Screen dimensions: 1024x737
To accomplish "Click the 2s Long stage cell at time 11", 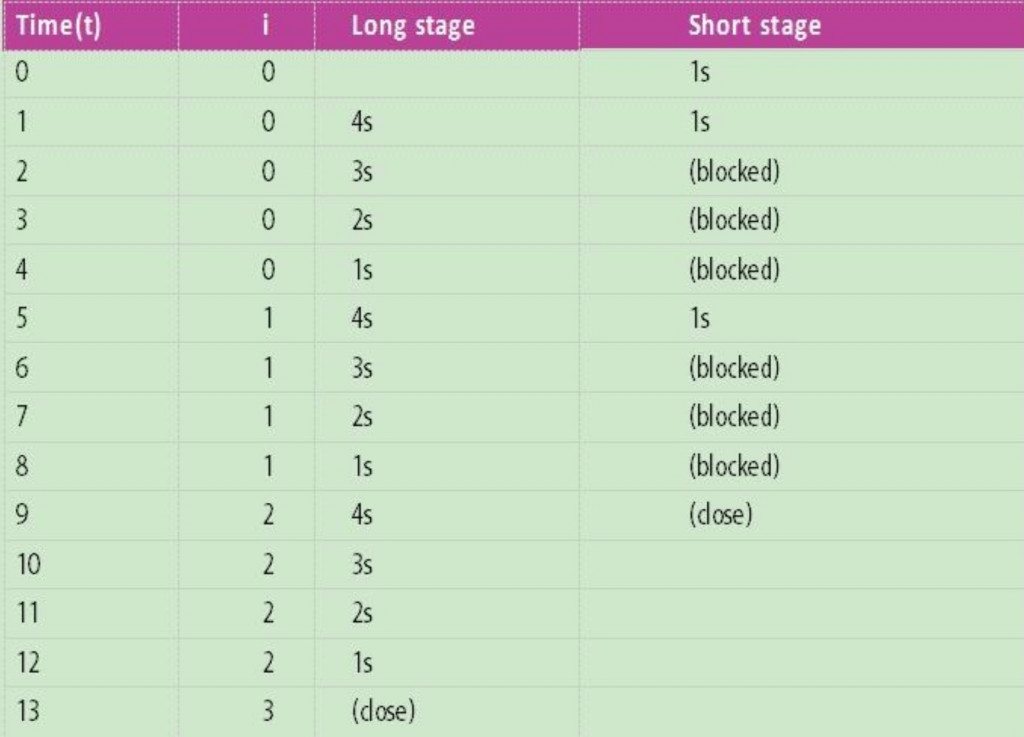I will tap(362, 614).
